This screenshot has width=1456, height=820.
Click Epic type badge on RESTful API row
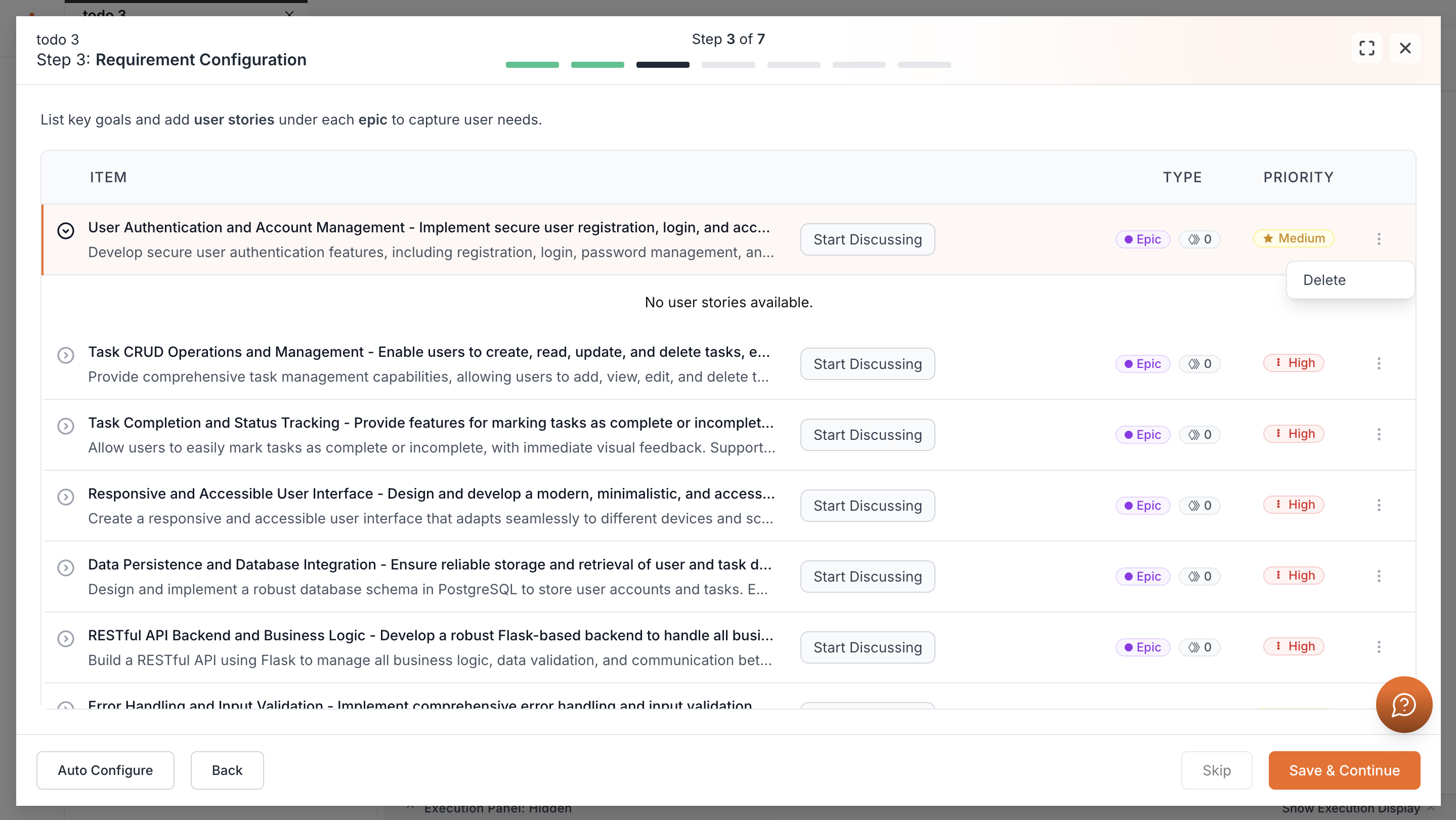click(1142, 647)
